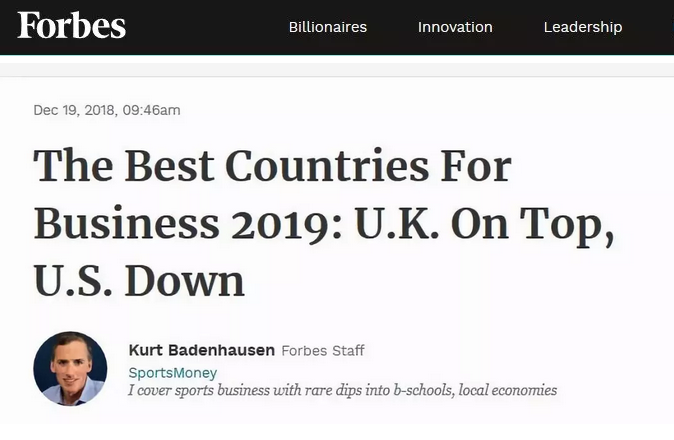Open Kurt Badenhausen's author name link
674x440 pixels.
point(201,350)
